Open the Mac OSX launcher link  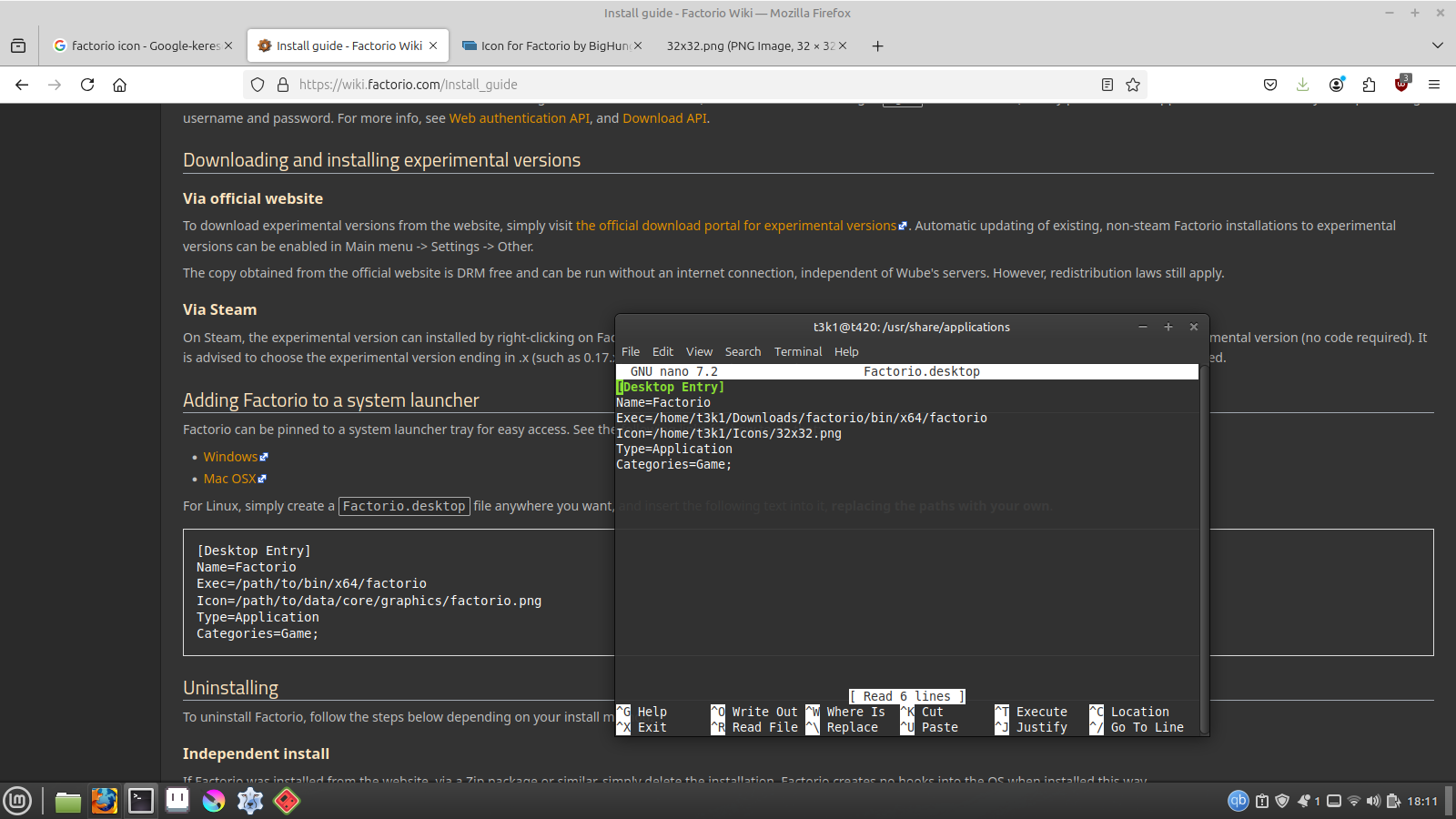point(229,479)
